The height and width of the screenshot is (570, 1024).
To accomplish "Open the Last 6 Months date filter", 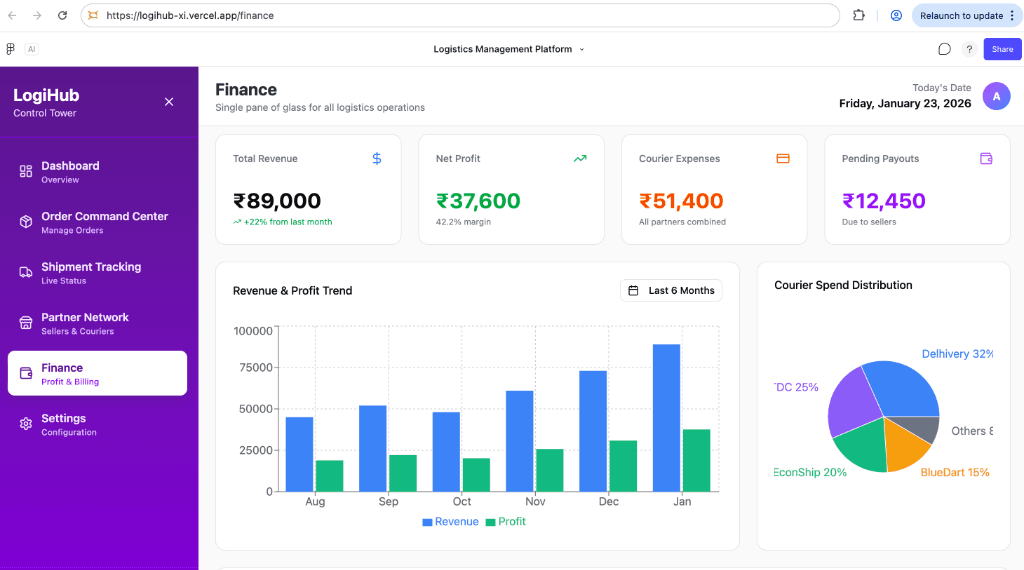I will coord(671,291).
